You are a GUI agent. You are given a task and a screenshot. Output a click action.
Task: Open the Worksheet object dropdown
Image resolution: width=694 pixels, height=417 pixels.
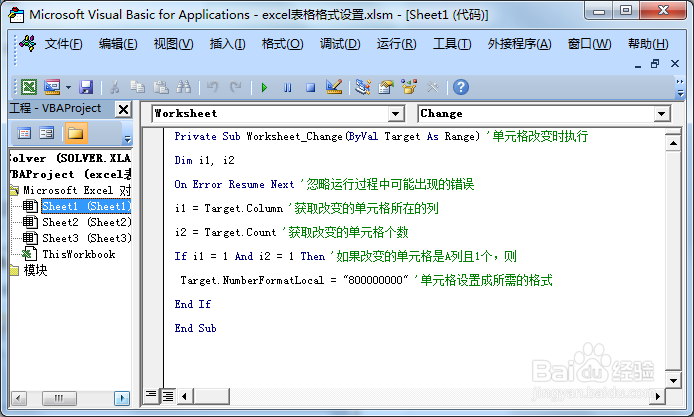[x=396, y=114]
